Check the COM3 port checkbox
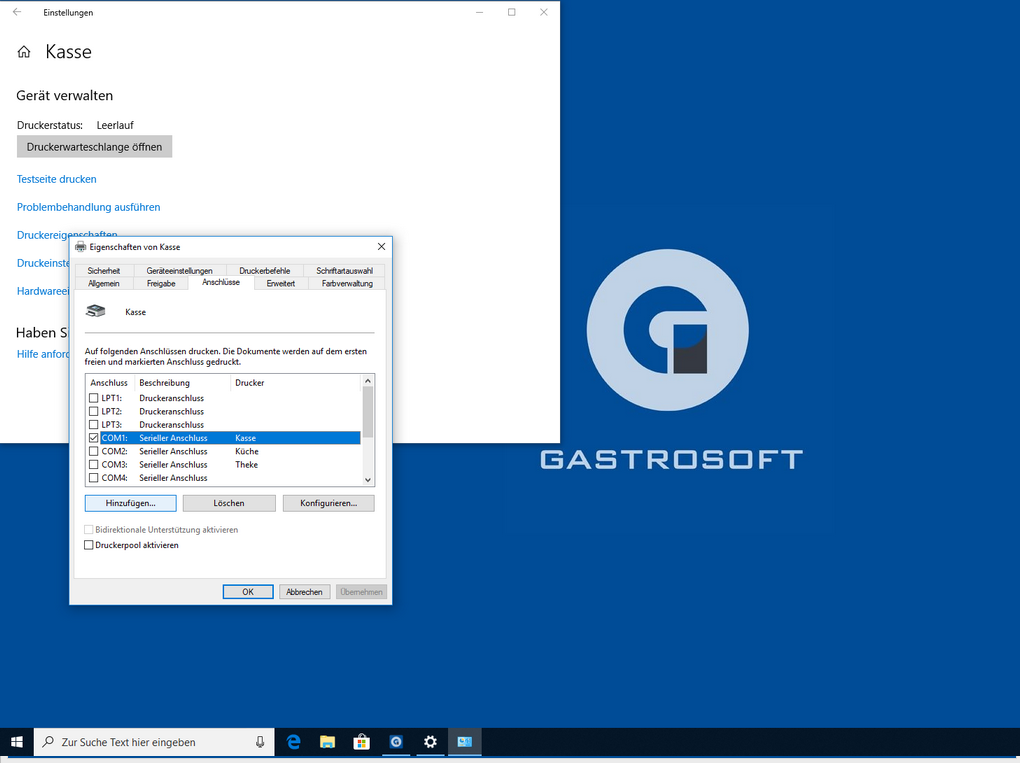 pos(94,464)
